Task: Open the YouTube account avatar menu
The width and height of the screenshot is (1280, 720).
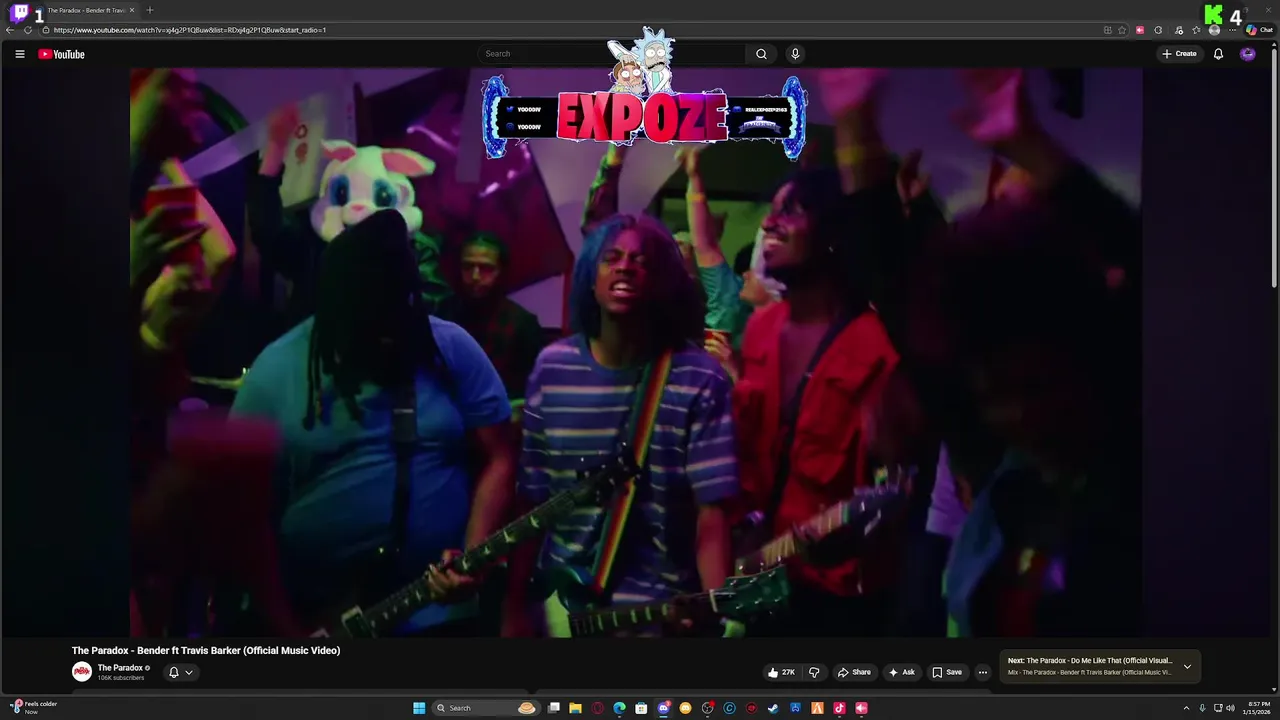Action: click(1247, 54)
